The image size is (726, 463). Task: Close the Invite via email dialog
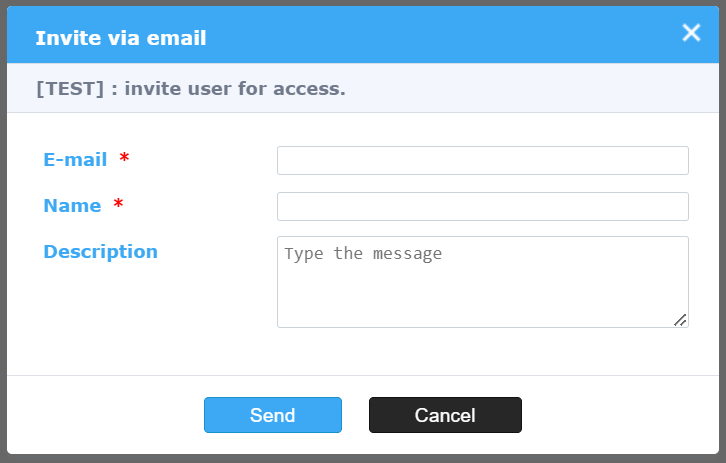pos(691,33)
